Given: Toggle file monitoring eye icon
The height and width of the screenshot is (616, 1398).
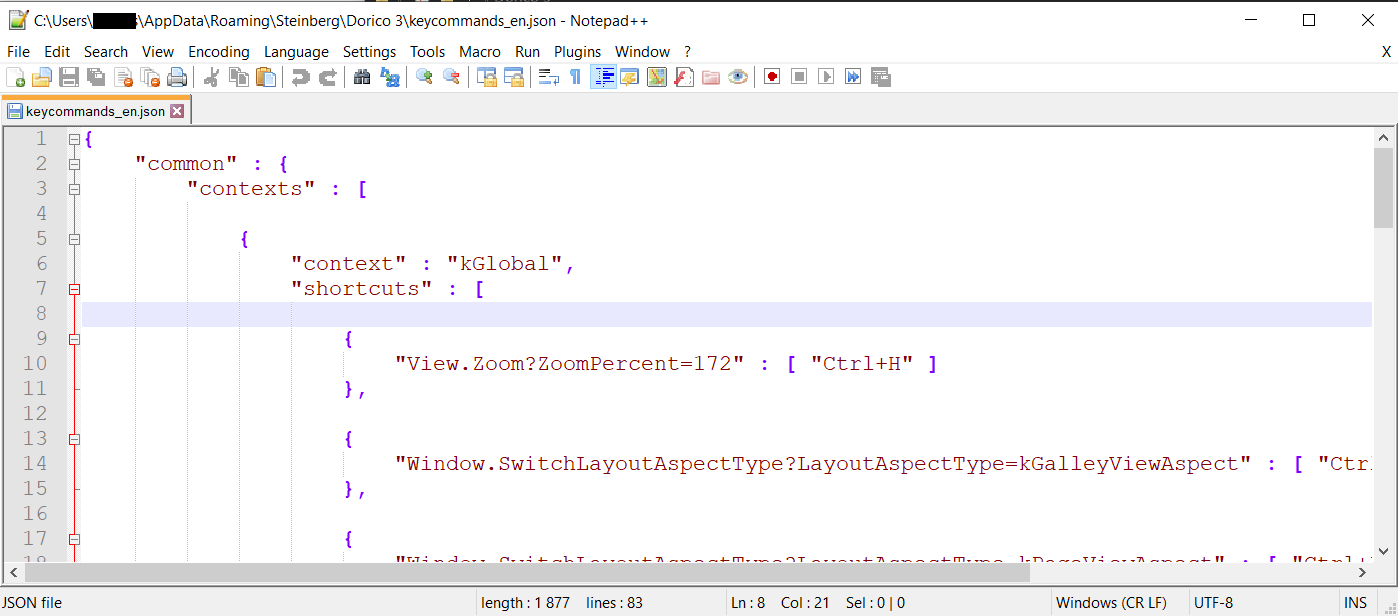Looking at the screenshot, I should pos(738,77).
